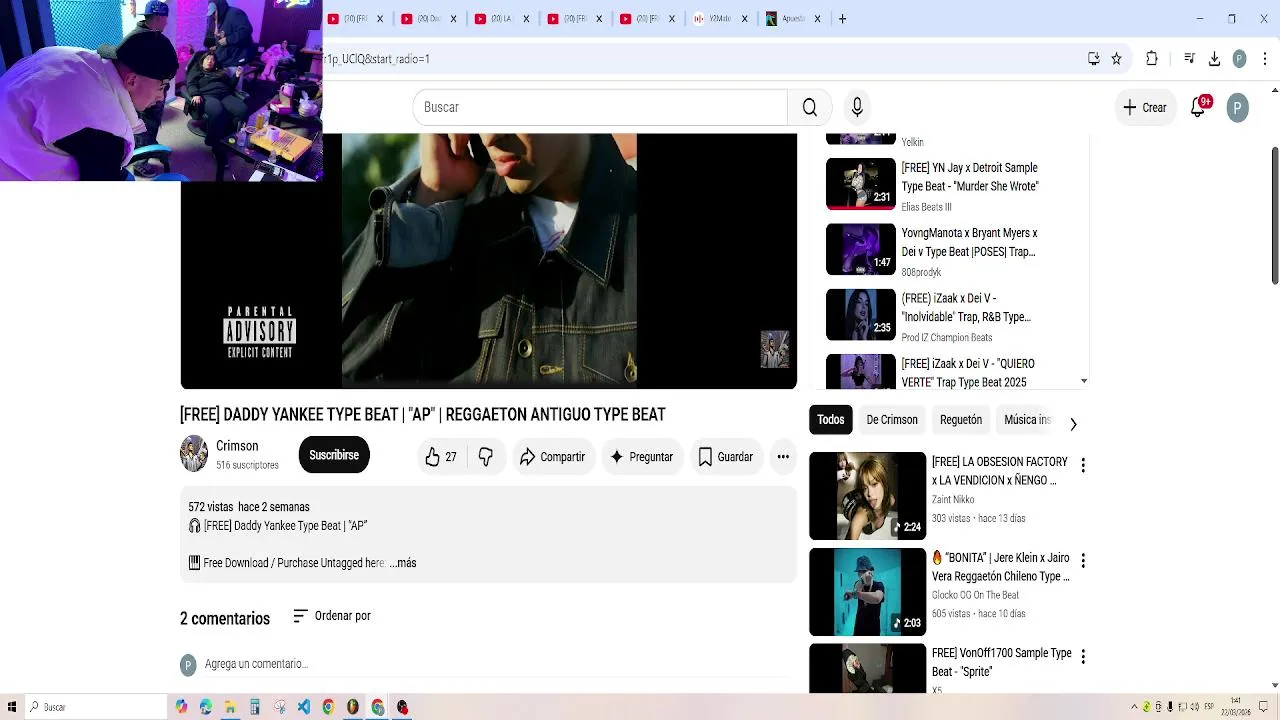Subscribe to Crimson channel with Suscribirse
Screen dimensions: 1280x720
334,455
